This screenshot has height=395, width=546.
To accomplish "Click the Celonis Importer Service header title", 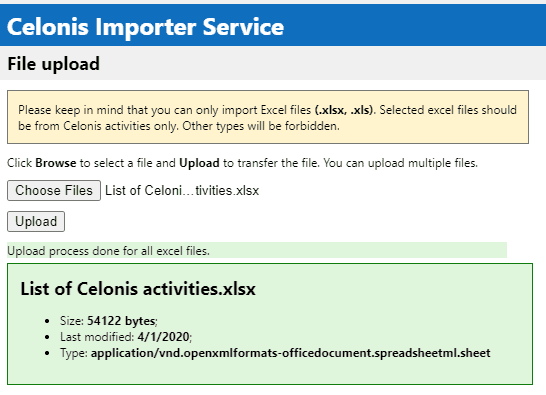I will pos(145,26).
